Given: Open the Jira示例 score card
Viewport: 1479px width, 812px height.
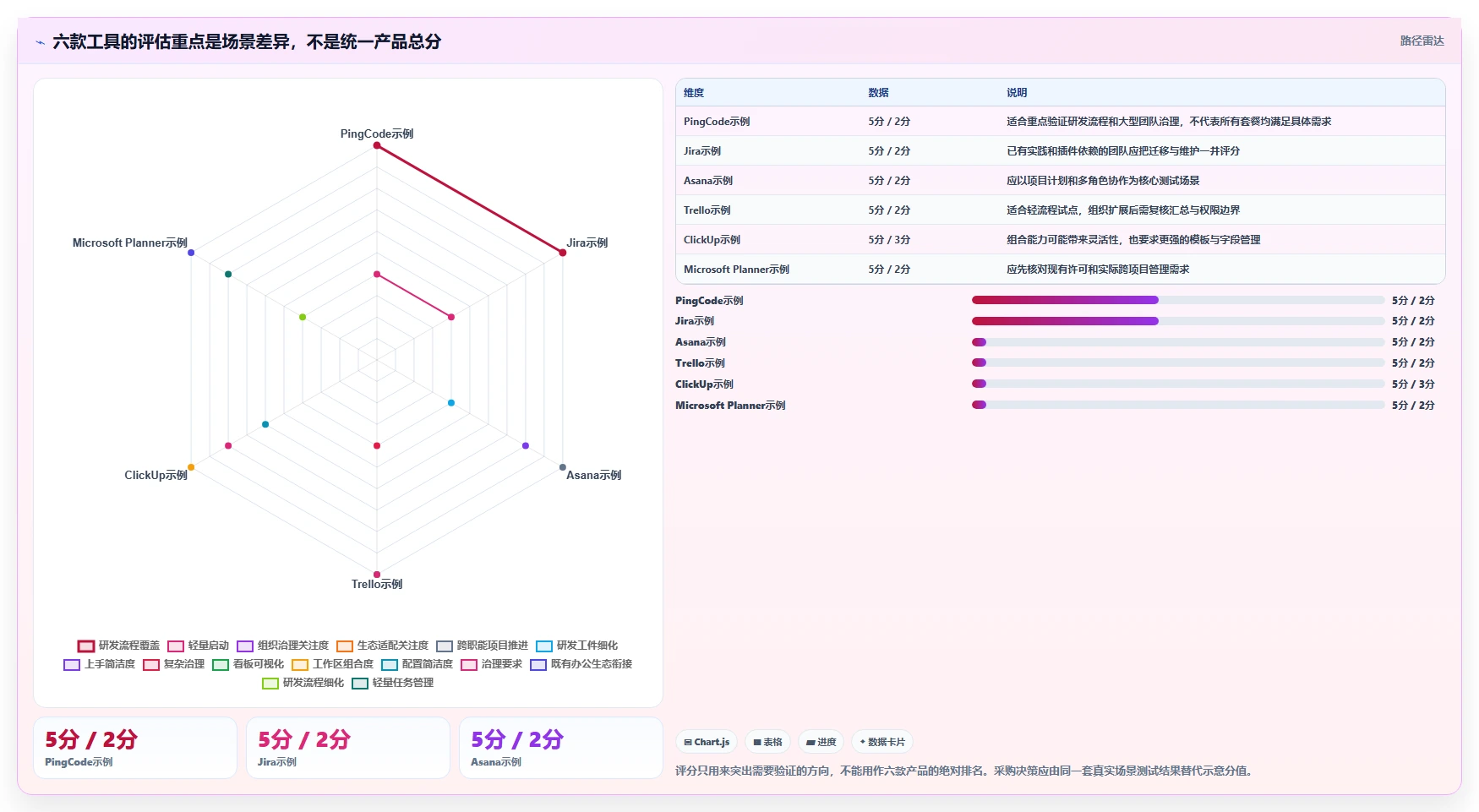Looking at the screenshot, I should point(348,748).
